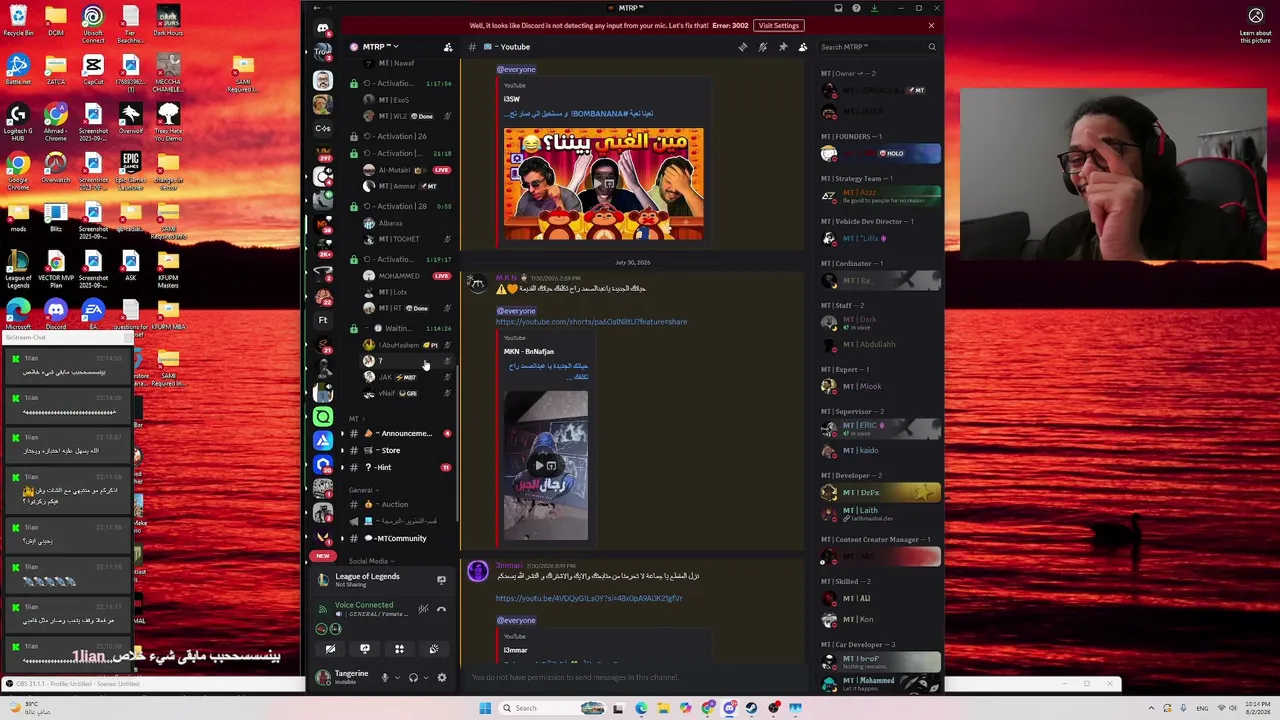This screenshot has height=720, width=1280.
Task: Open the C<>s server icon
Action: (x=322, y=128)
